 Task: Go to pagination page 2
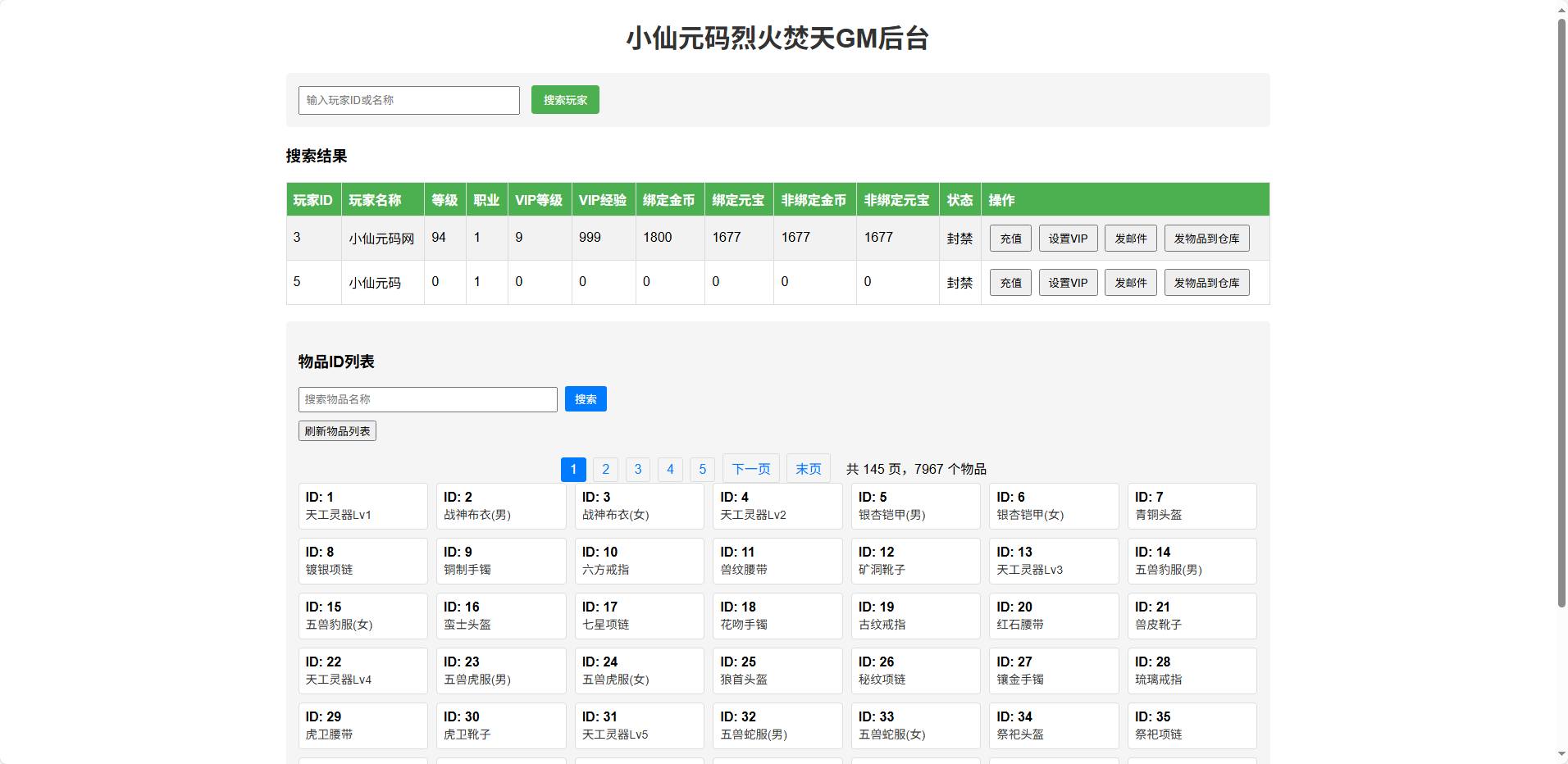pos(605,469)
